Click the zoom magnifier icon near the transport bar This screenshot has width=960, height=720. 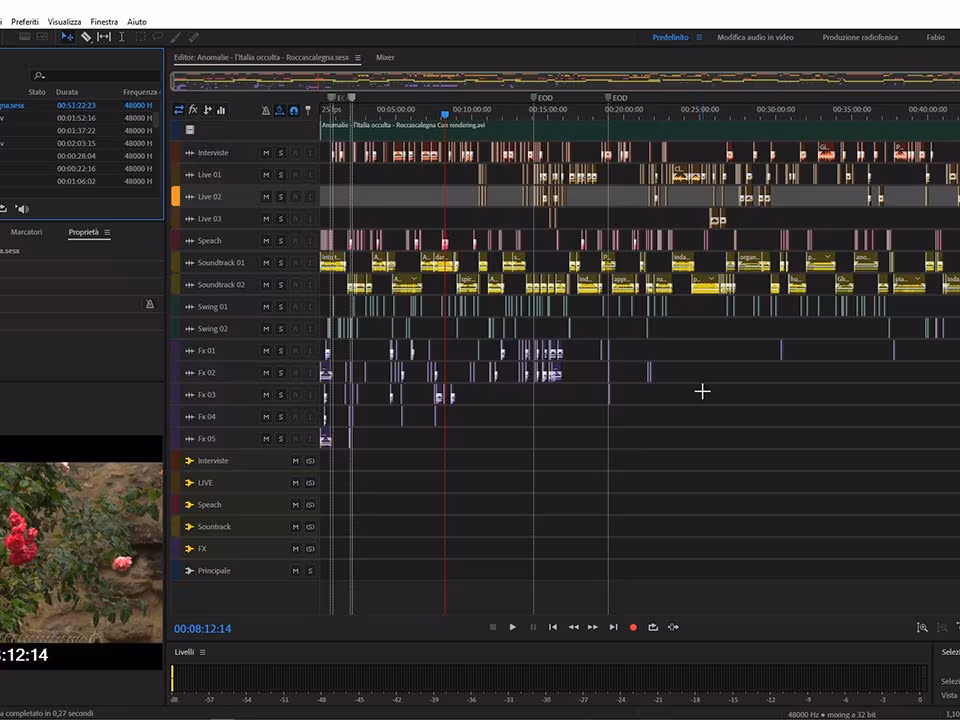click(922, 627)
